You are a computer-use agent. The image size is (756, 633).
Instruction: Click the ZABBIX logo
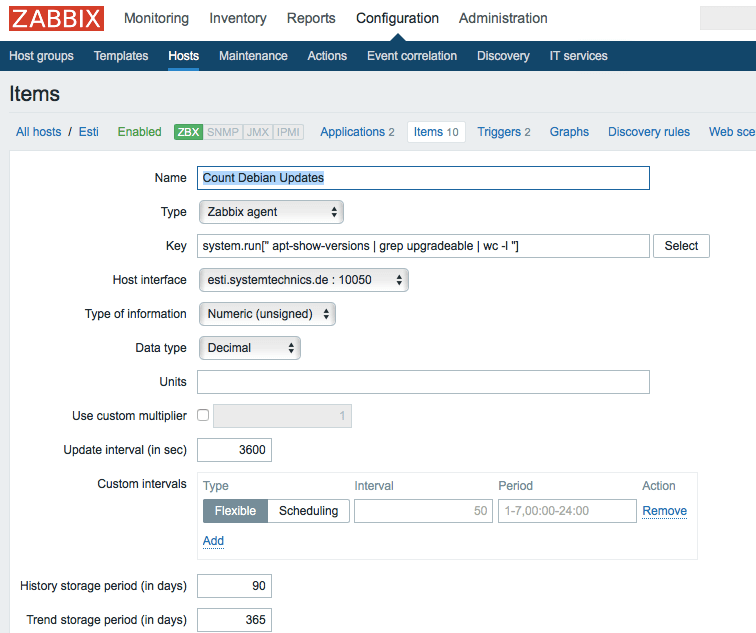pyautogui.click(x=56, y=18)
